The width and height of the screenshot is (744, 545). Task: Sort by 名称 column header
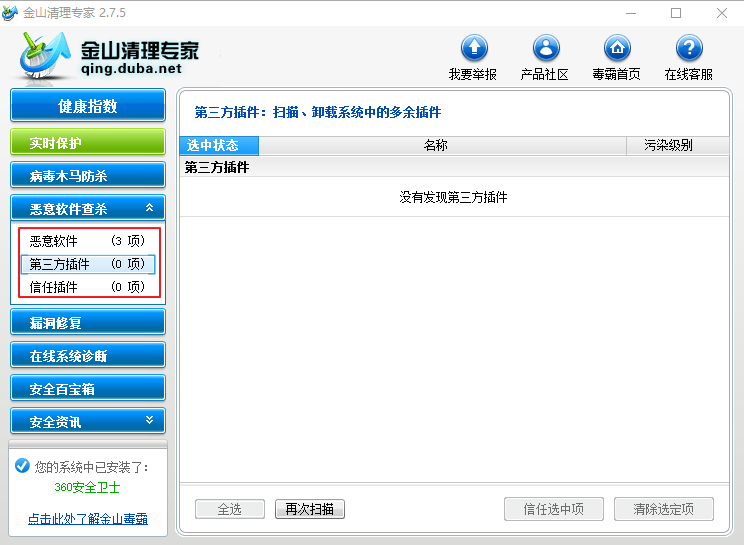tap(442, 145)
